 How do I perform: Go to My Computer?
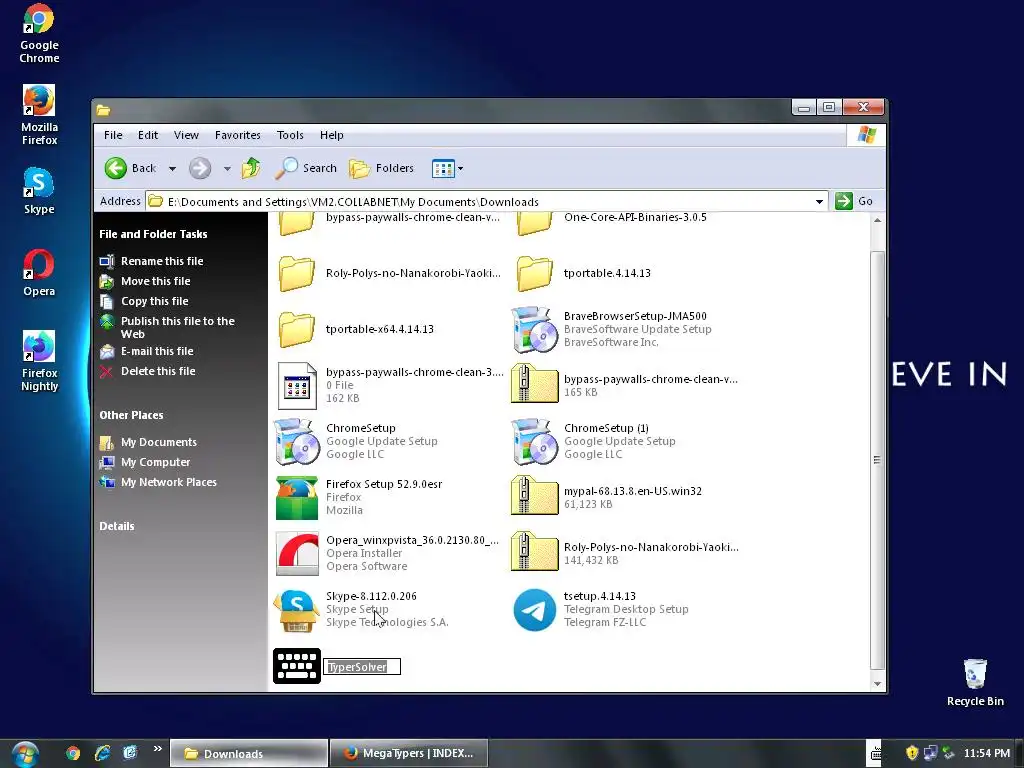(x=155, y=462)
